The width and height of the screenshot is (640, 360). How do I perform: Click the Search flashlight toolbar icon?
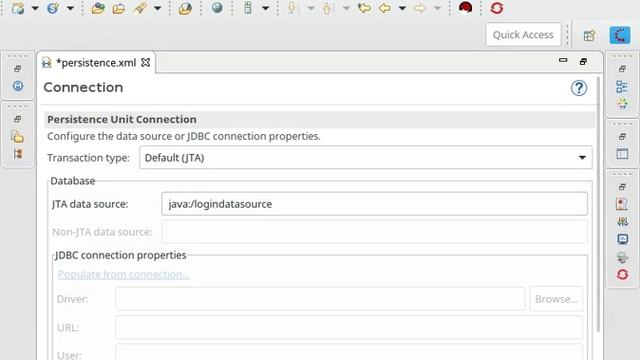tap(140, 8)
